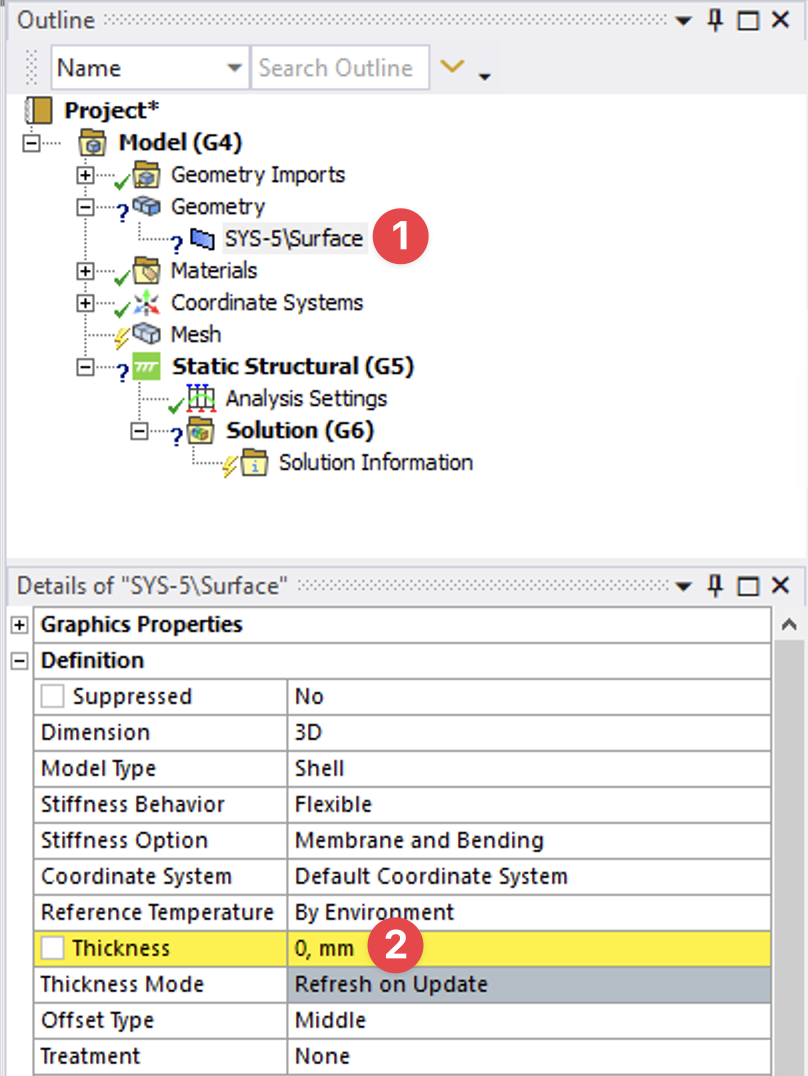Select Solution (G6) tree item
Image resolution: width=808 pixels, height=1076 pixels.
(x=299, y=431)
